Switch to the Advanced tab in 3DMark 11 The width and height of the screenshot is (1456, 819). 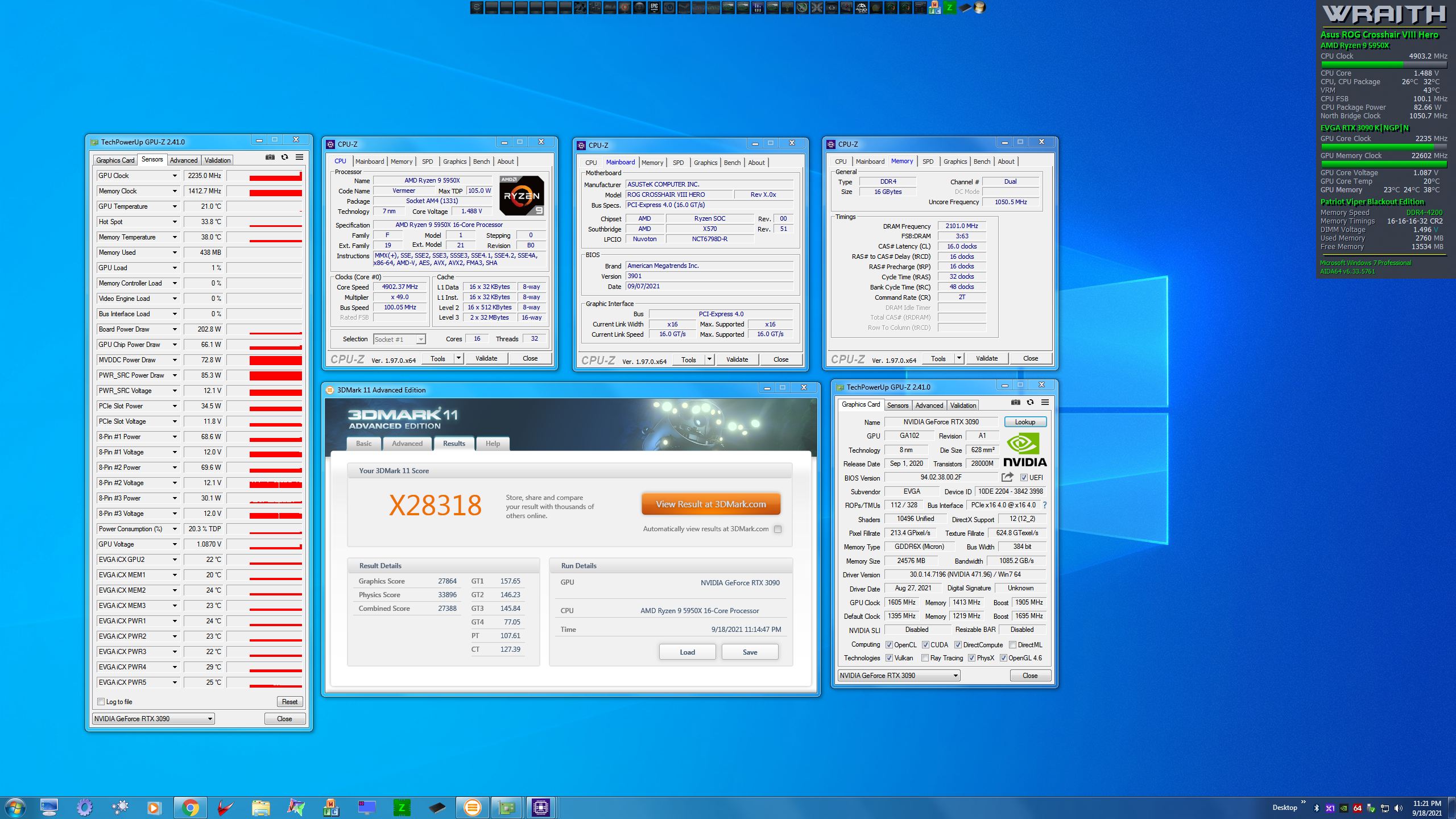(x=407, y=444)
